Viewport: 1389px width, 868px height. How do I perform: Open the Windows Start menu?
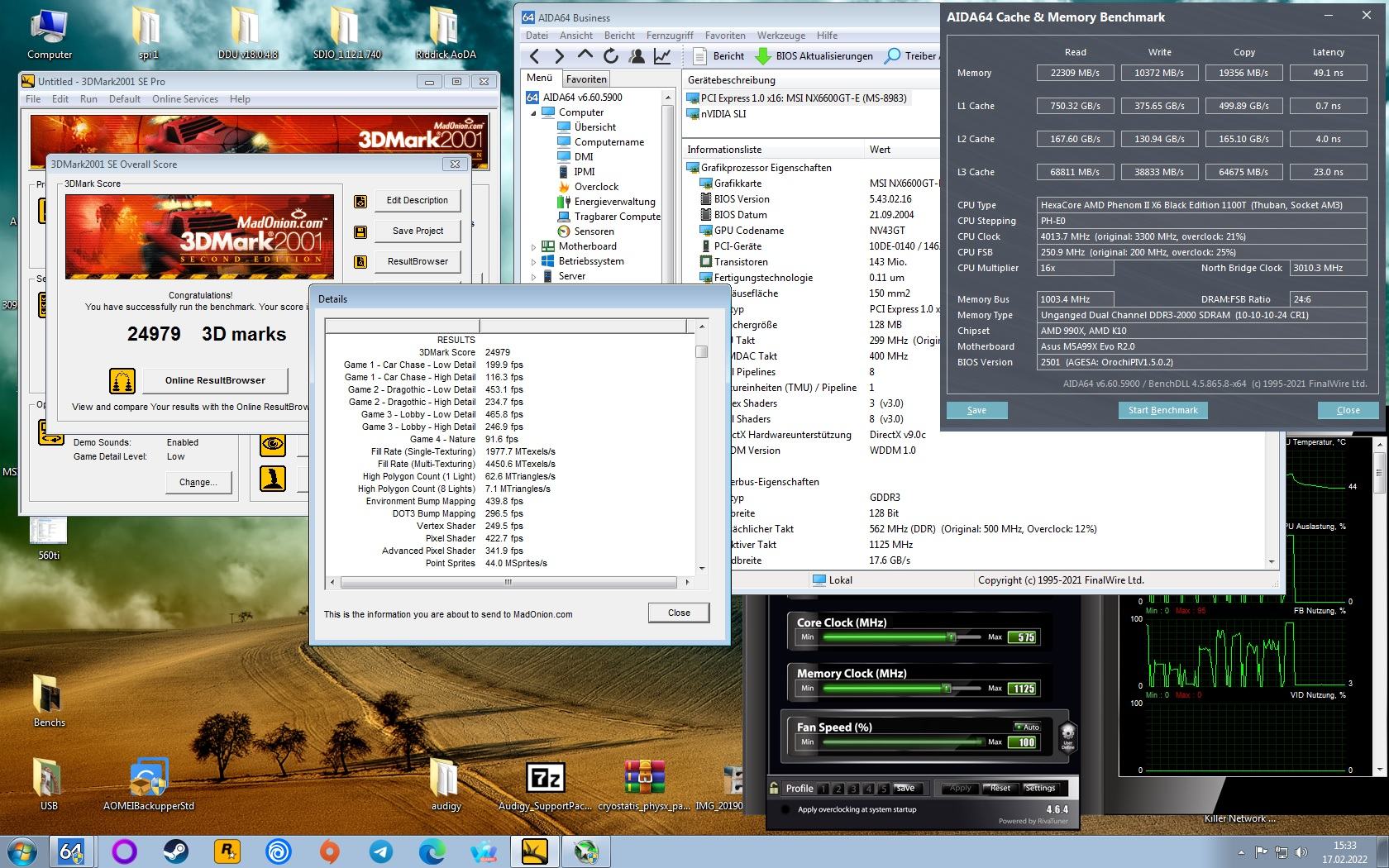(x=21, y=851)
